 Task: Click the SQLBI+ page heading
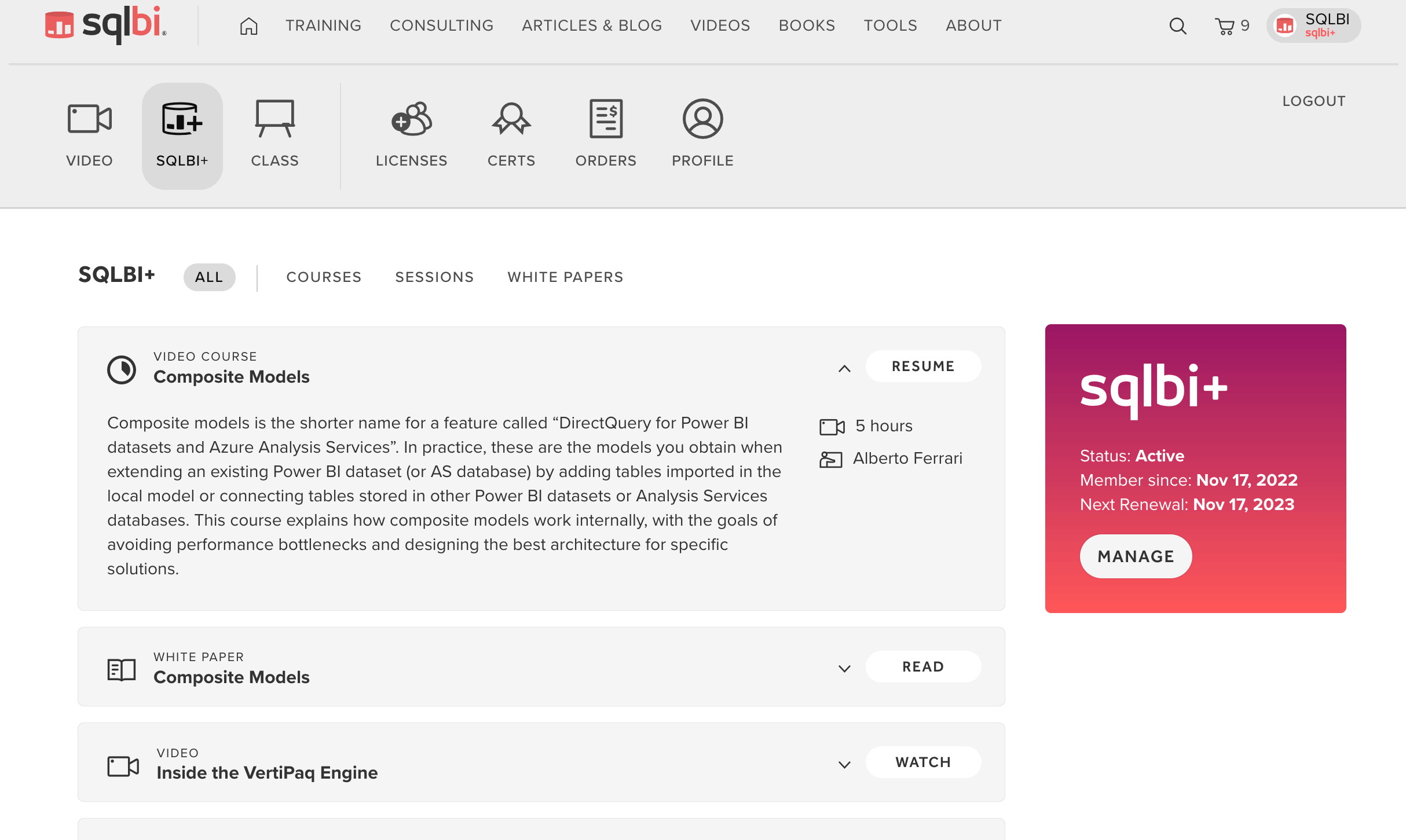click(117, 275)
